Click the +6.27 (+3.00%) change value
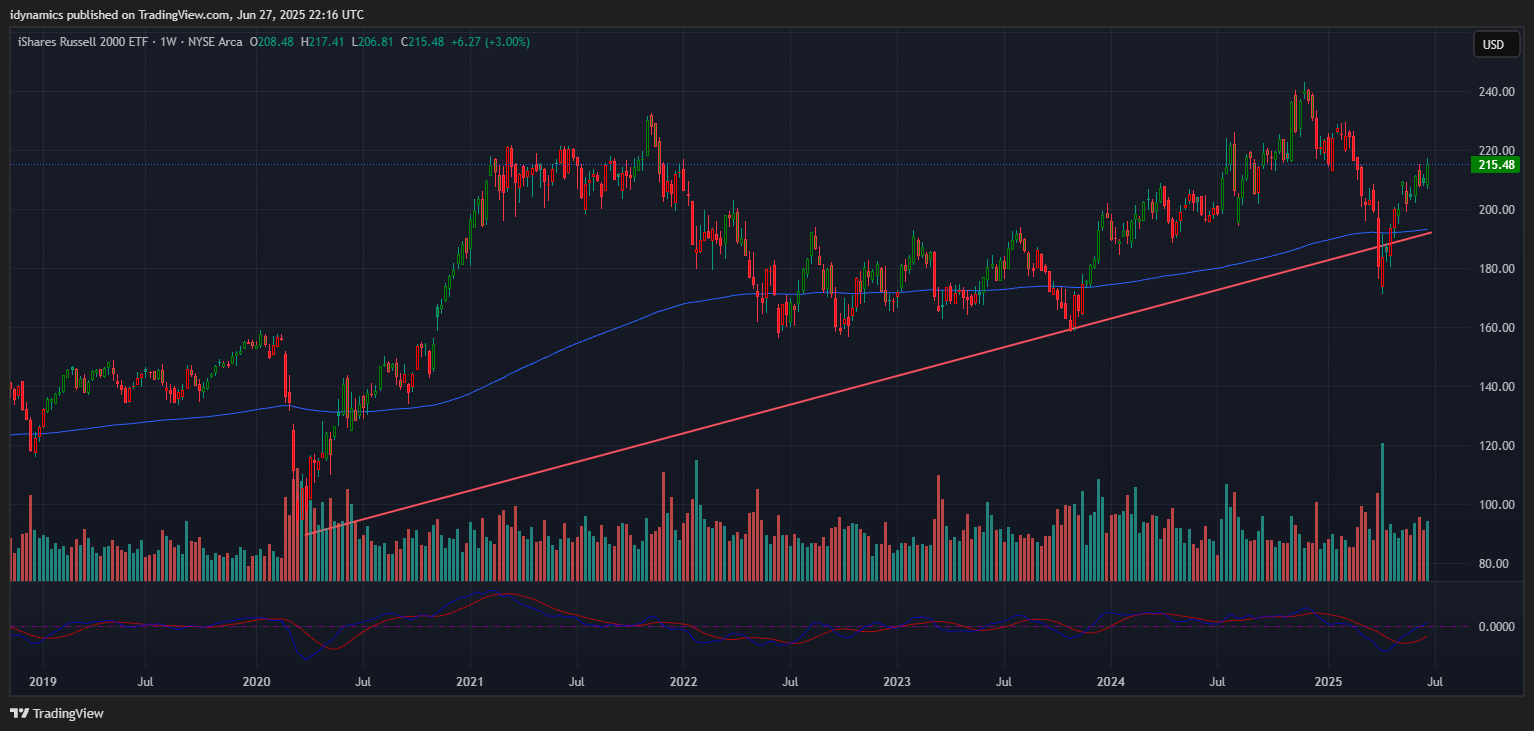This screenshot has height=731, width=1534. [490, 42]
